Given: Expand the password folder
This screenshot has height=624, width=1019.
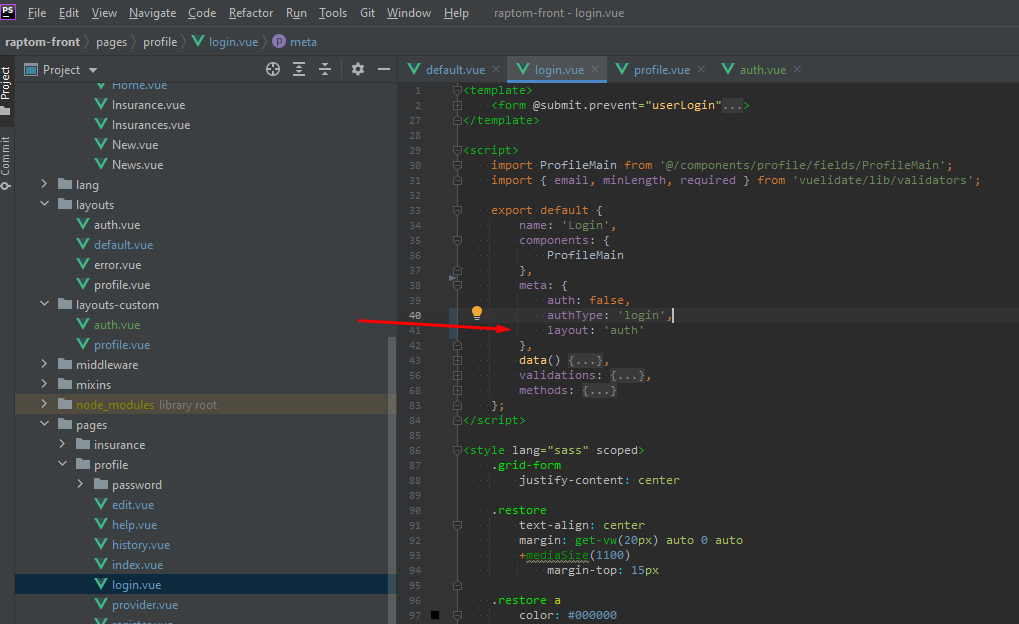Looking at the screenshot, I should tap(81, 484).
